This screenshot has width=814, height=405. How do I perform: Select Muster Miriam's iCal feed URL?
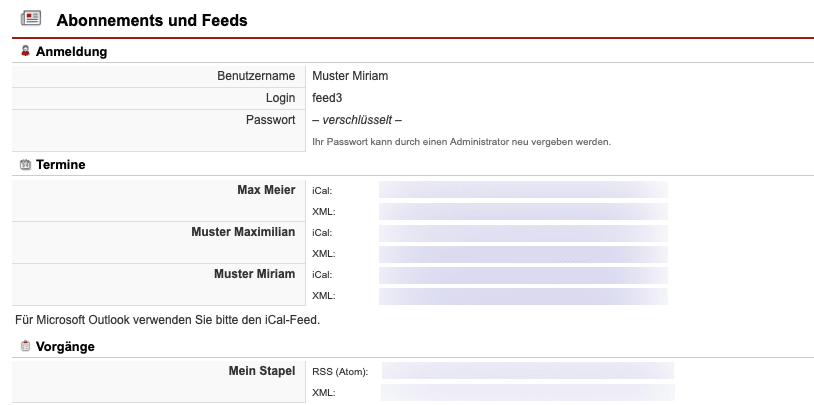[x=523, y=275]
